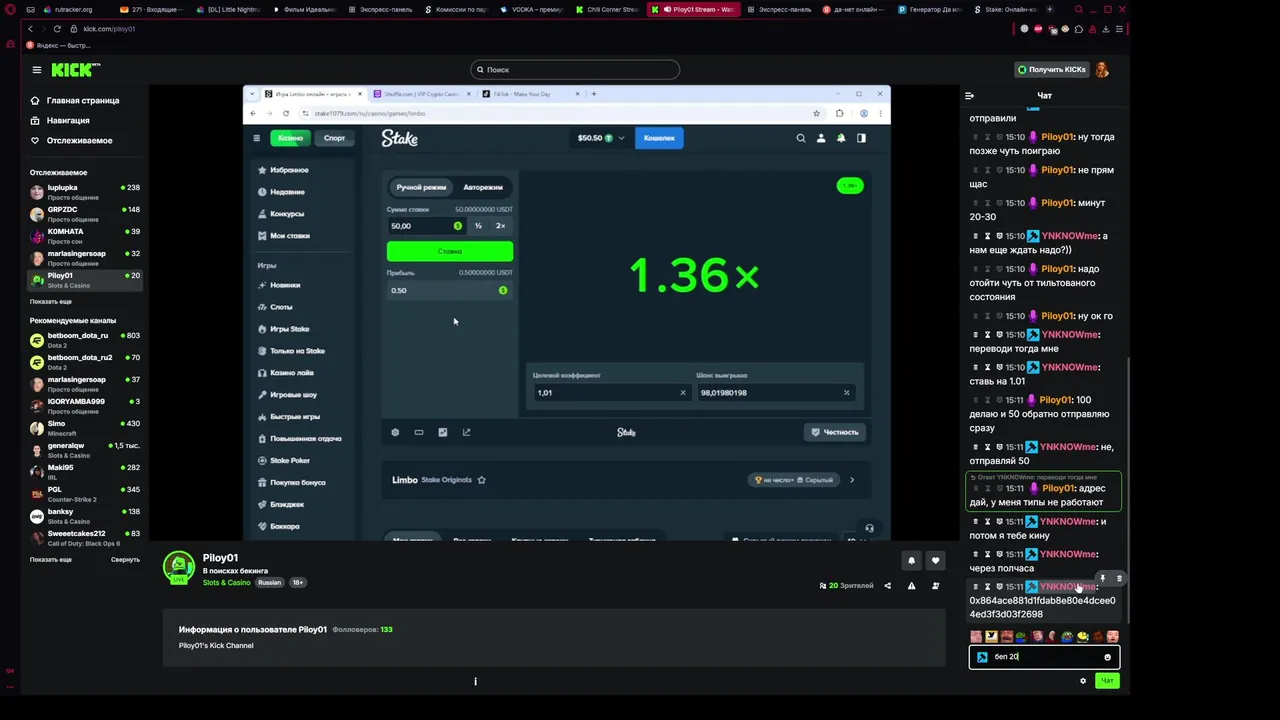Delete the hovered chat message via trash icon
1280x720 pixels.
click(1119, 578)
